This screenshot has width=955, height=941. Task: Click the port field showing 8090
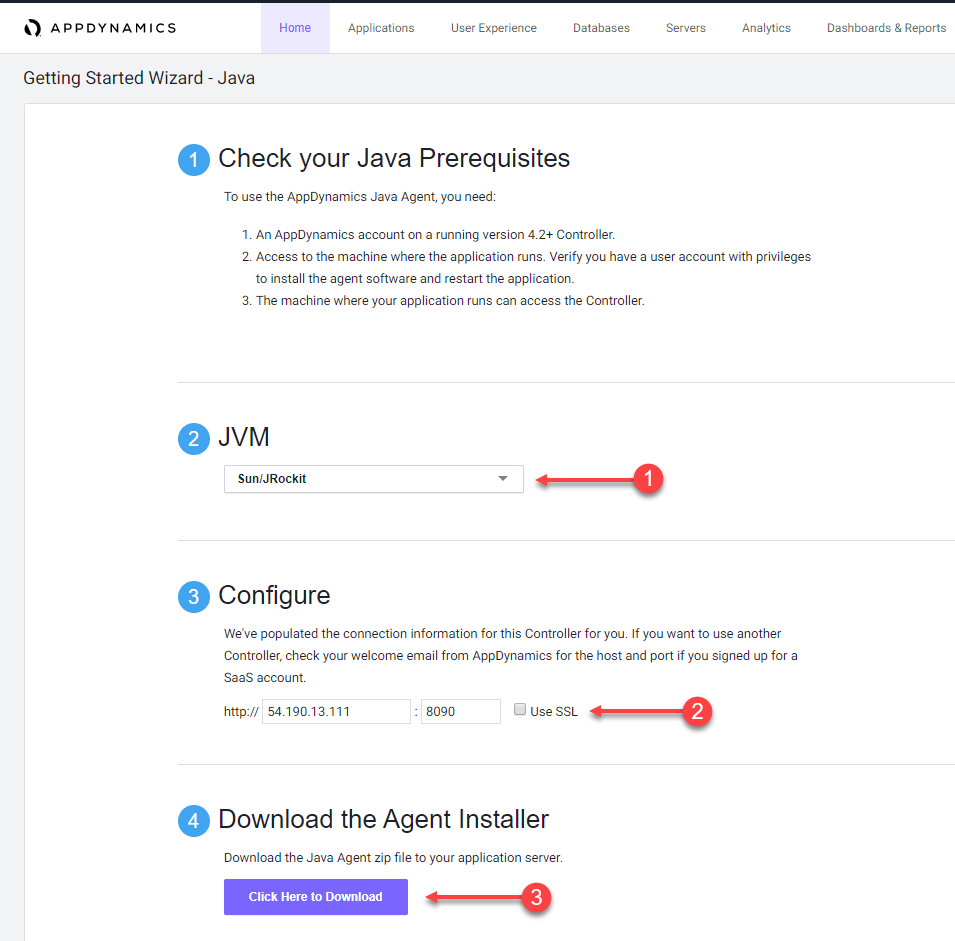click(460, 711)
